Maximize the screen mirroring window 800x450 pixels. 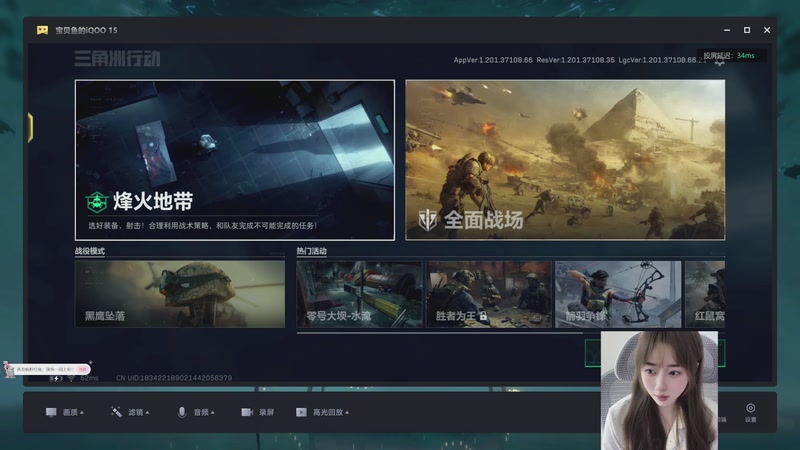pos(747,30)
